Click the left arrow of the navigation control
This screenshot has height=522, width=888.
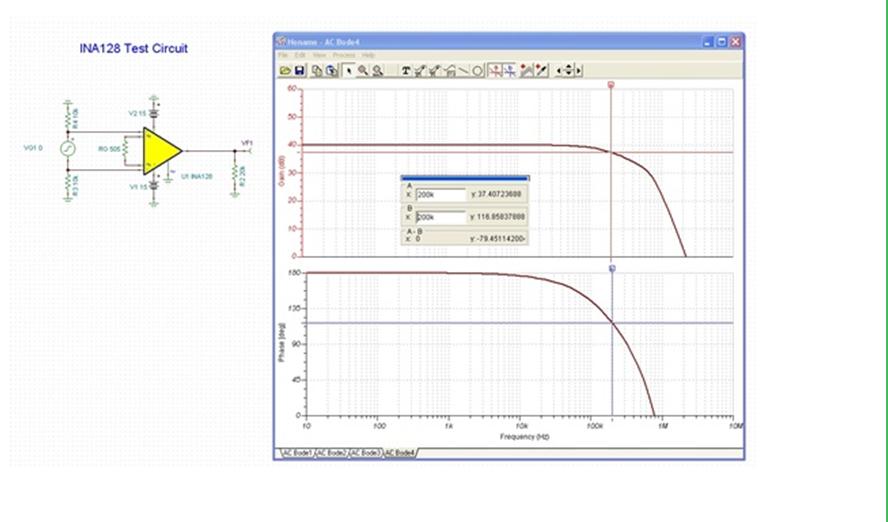(x=559, y=71)
